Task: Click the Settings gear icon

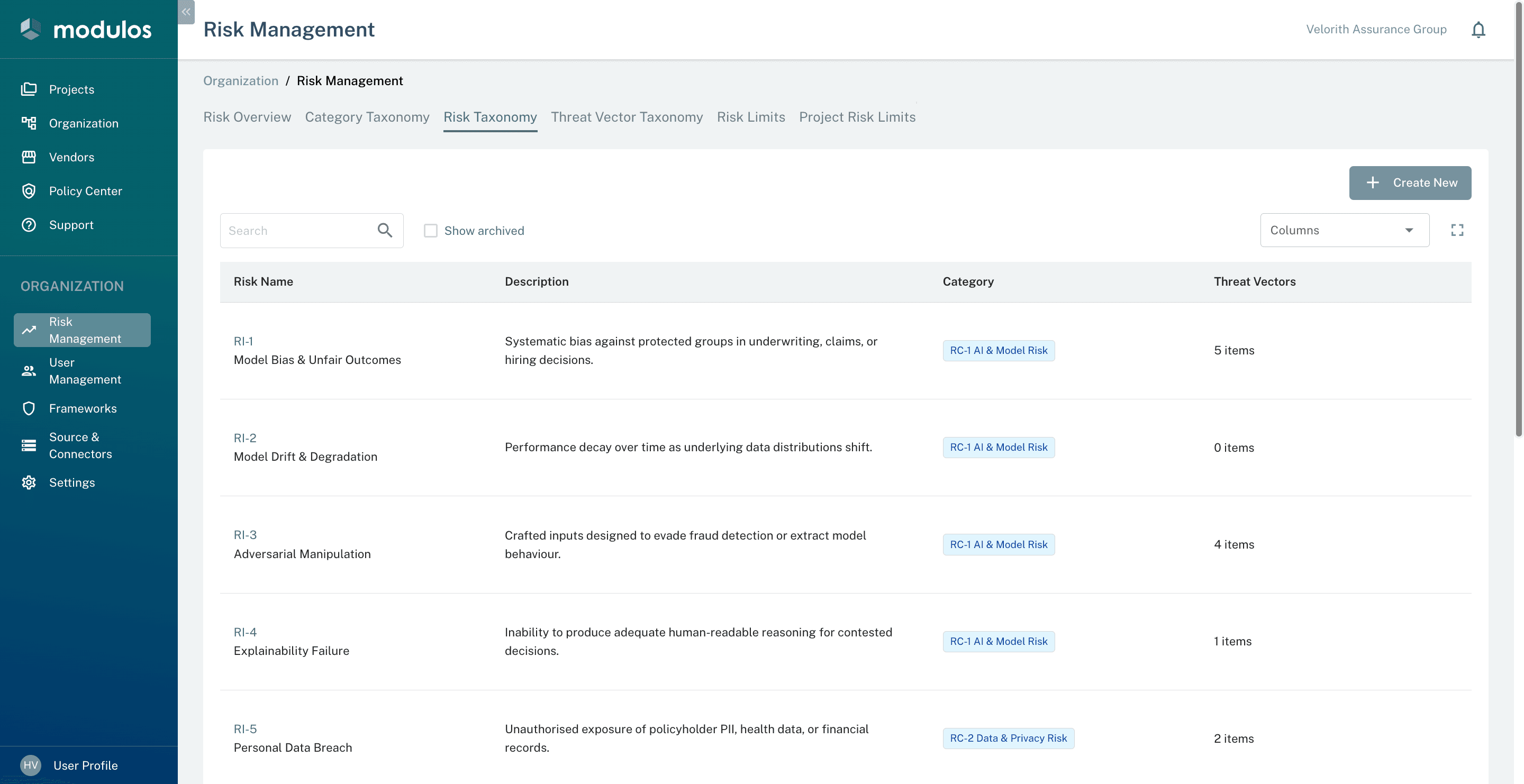Action: (x=29, y=482)
